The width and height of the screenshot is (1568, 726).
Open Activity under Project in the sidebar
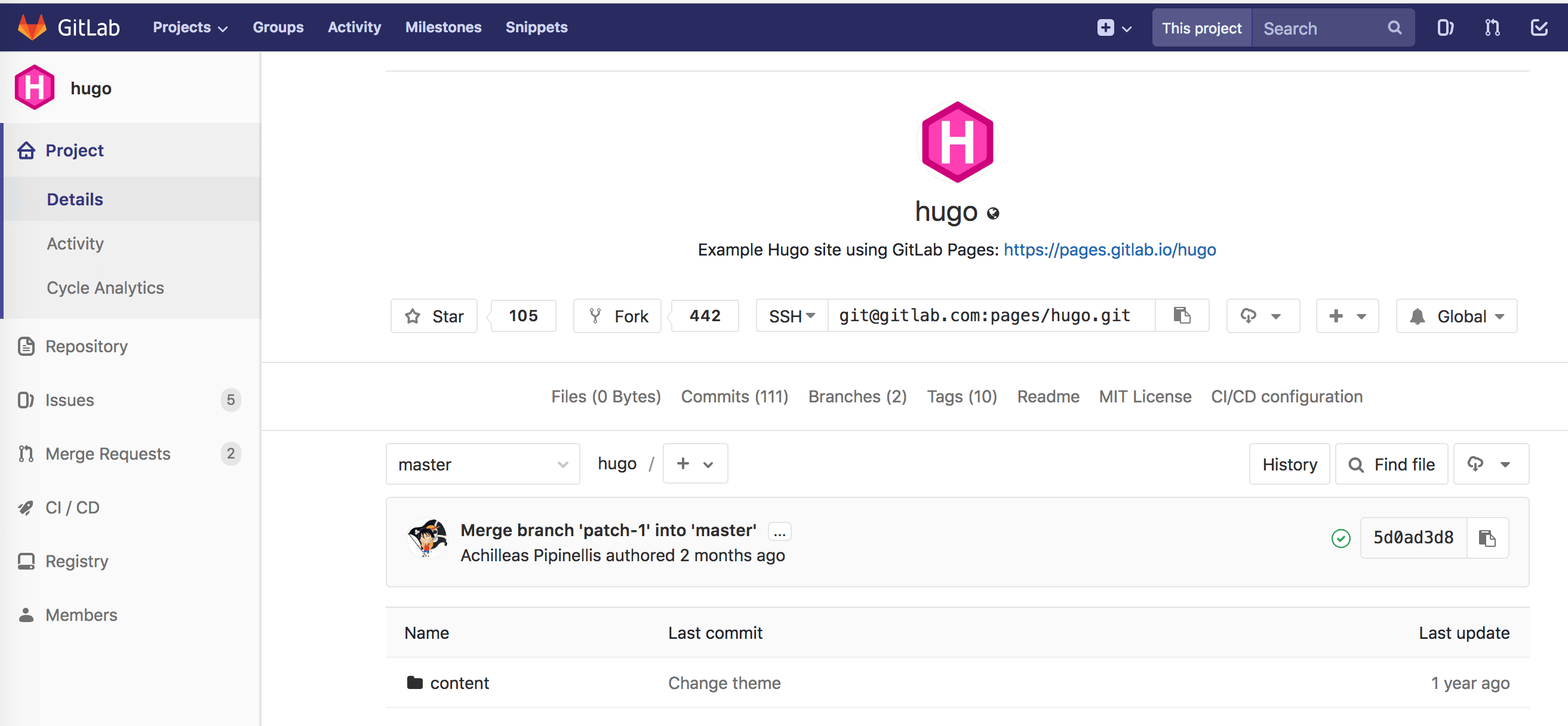75,244
